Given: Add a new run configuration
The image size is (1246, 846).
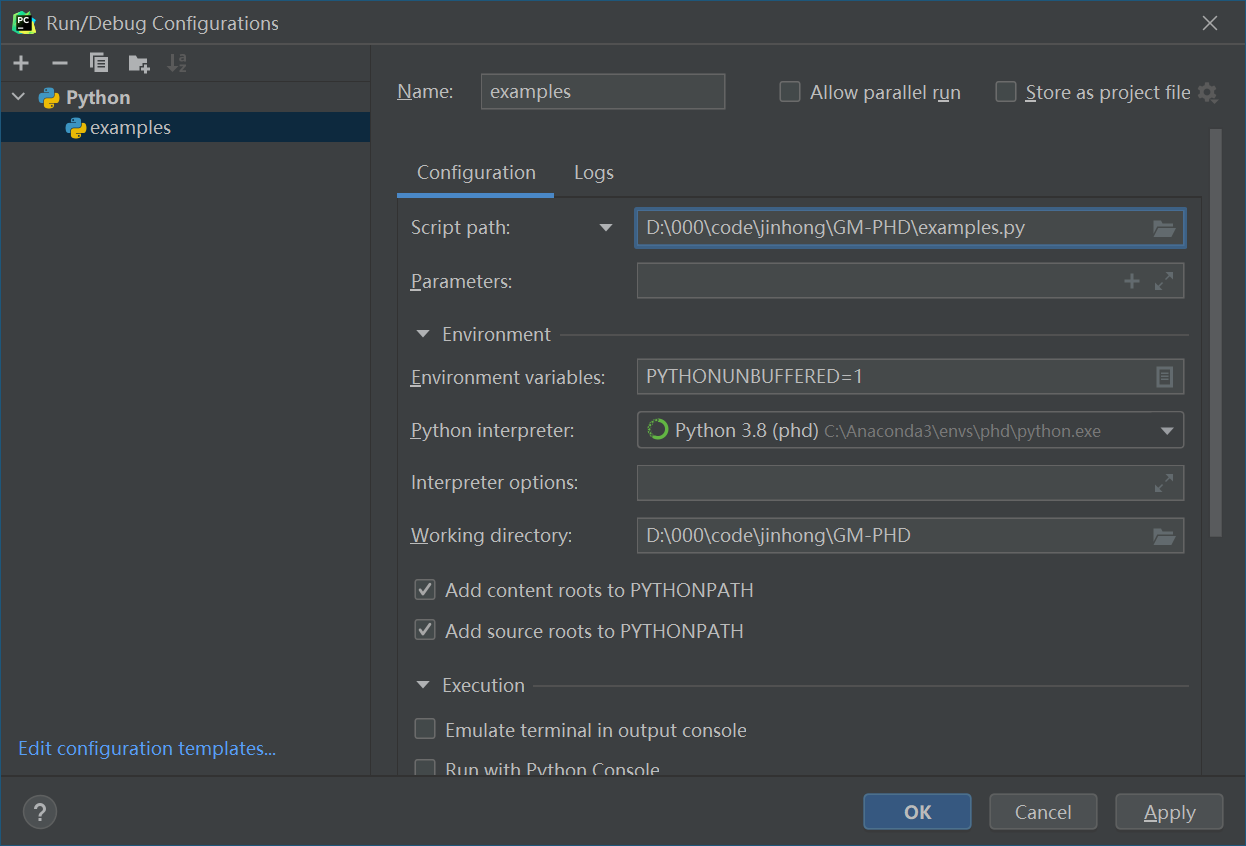Looking at the screenshot, I should click(20, 62).
